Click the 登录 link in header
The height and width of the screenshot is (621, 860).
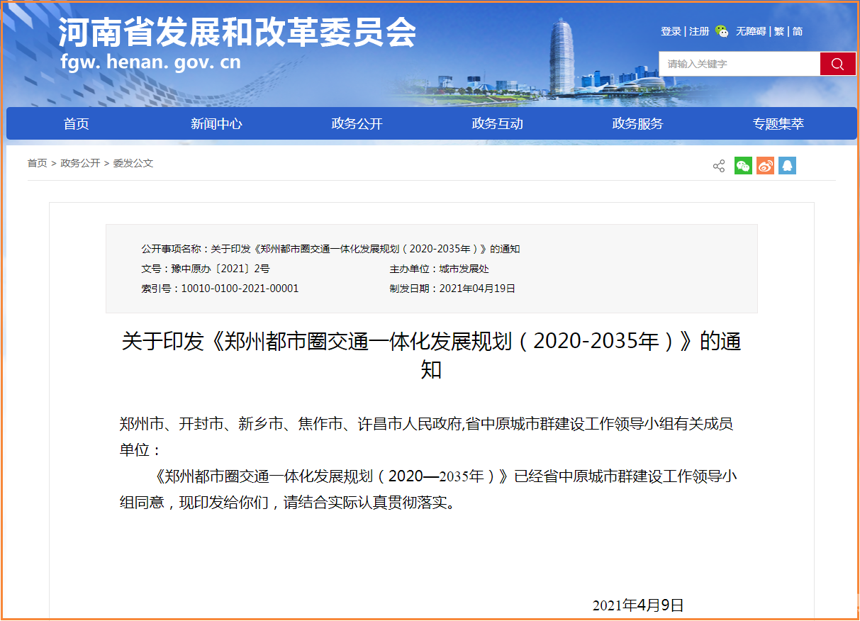click(670, 31)
